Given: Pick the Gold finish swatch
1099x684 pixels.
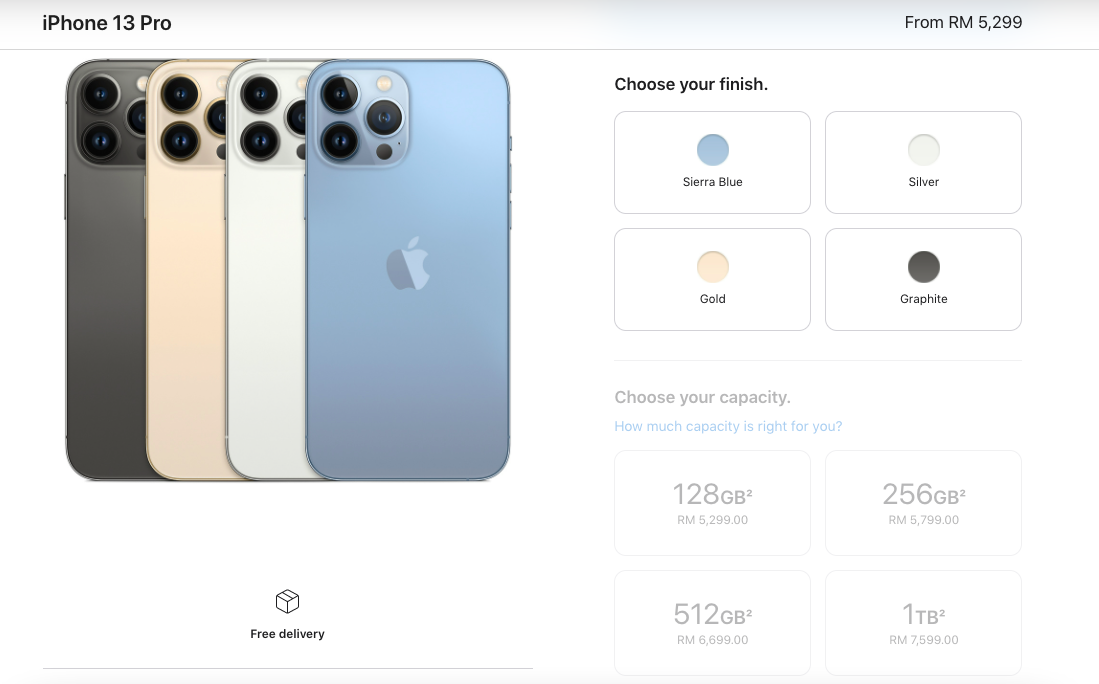Looking at the screenshot, I should (x=713, y=267).
